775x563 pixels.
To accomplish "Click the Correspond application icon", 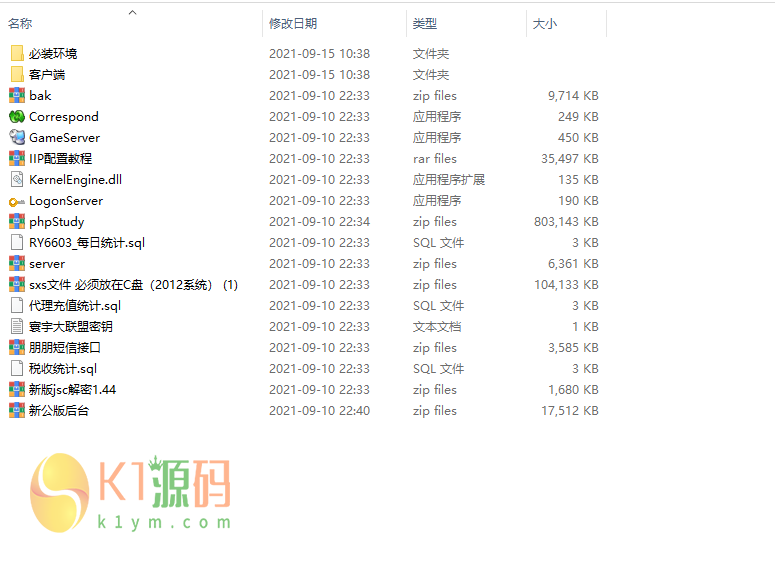I will [17, 117].
